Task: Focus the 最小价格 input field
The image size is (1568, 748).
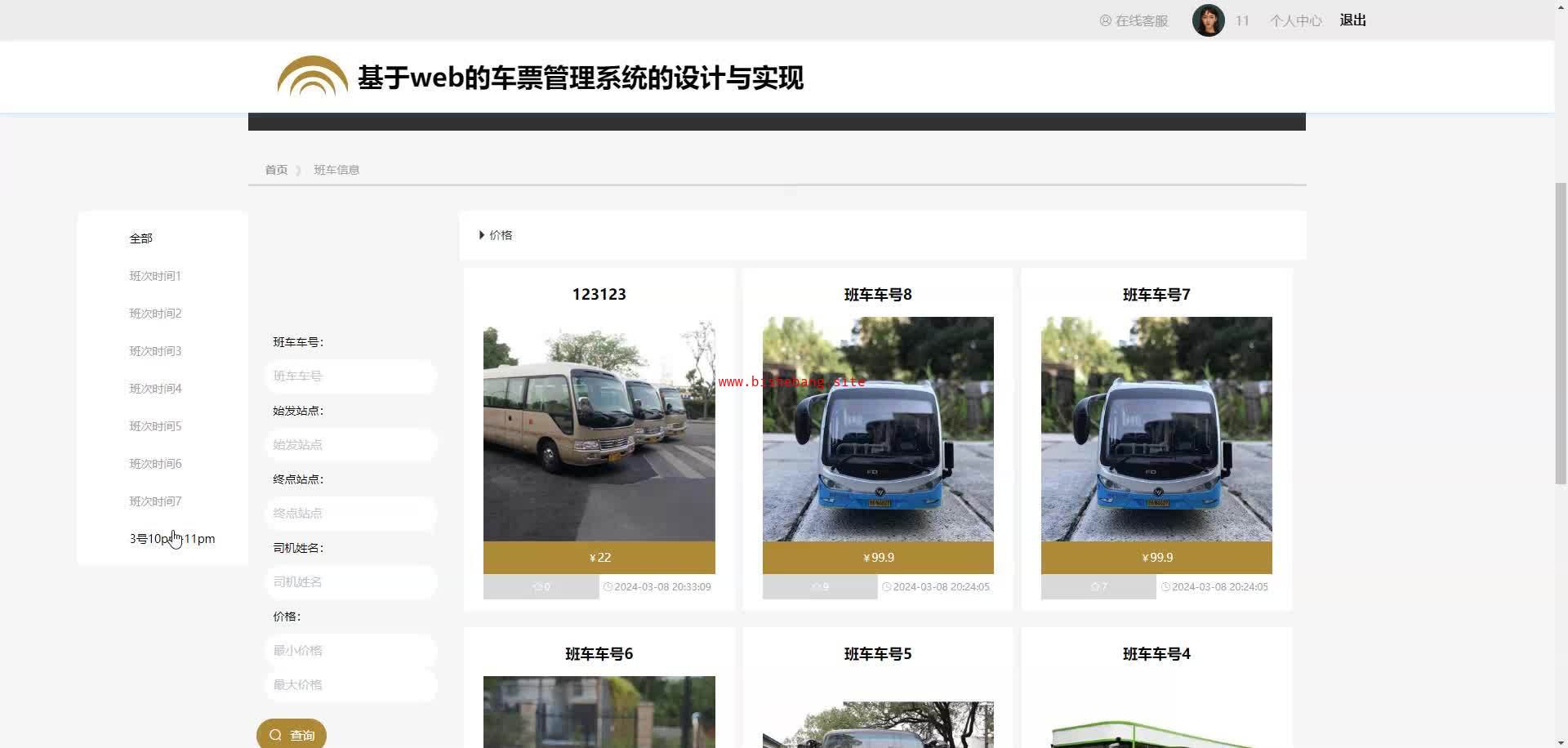Action: [351, 651]
